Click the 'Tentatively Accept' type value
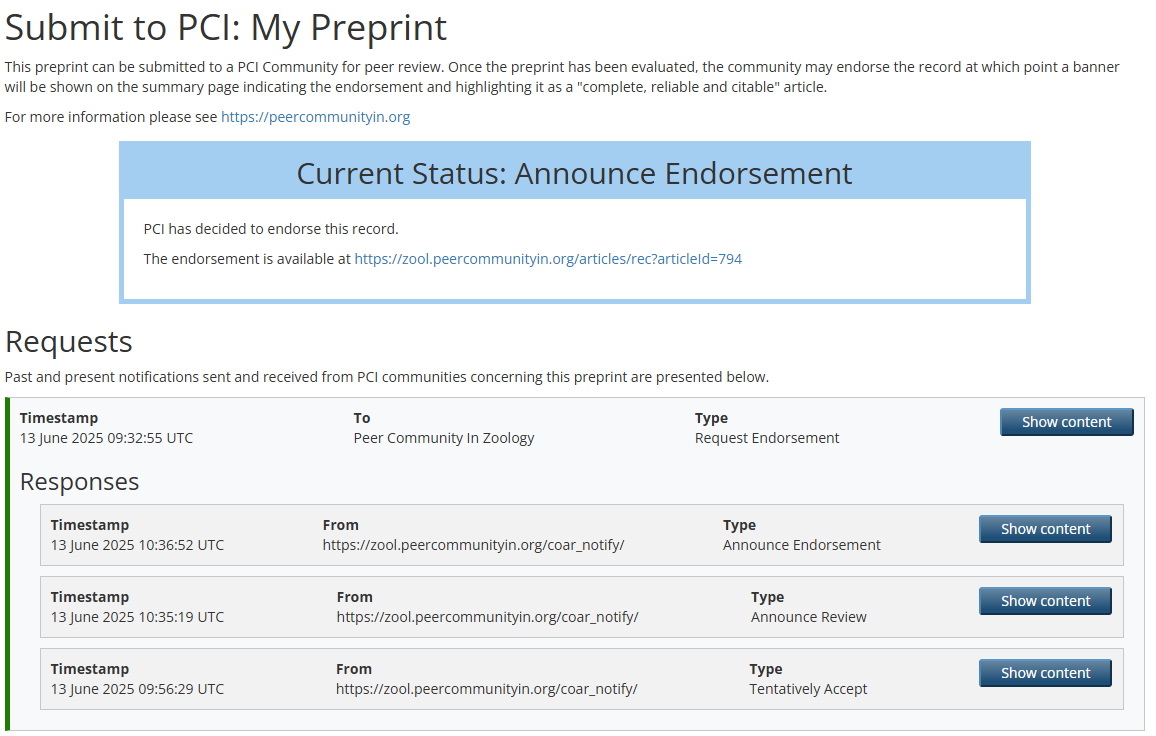 pyautogui.click(x=808, y=689)
